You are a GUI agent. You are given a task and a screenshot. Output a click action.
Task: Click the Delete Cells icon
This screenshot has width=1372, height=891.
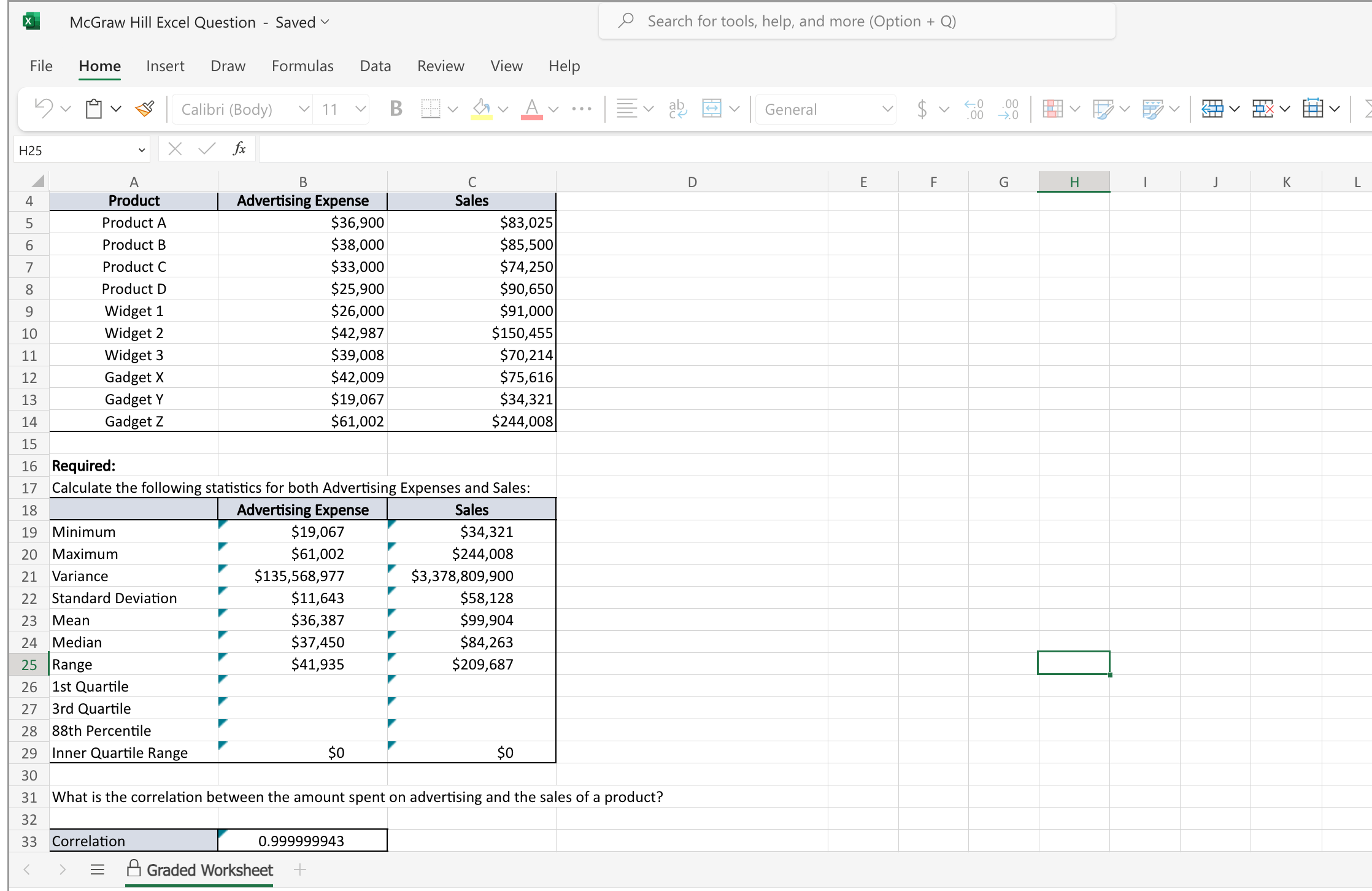pos(1263,109)
